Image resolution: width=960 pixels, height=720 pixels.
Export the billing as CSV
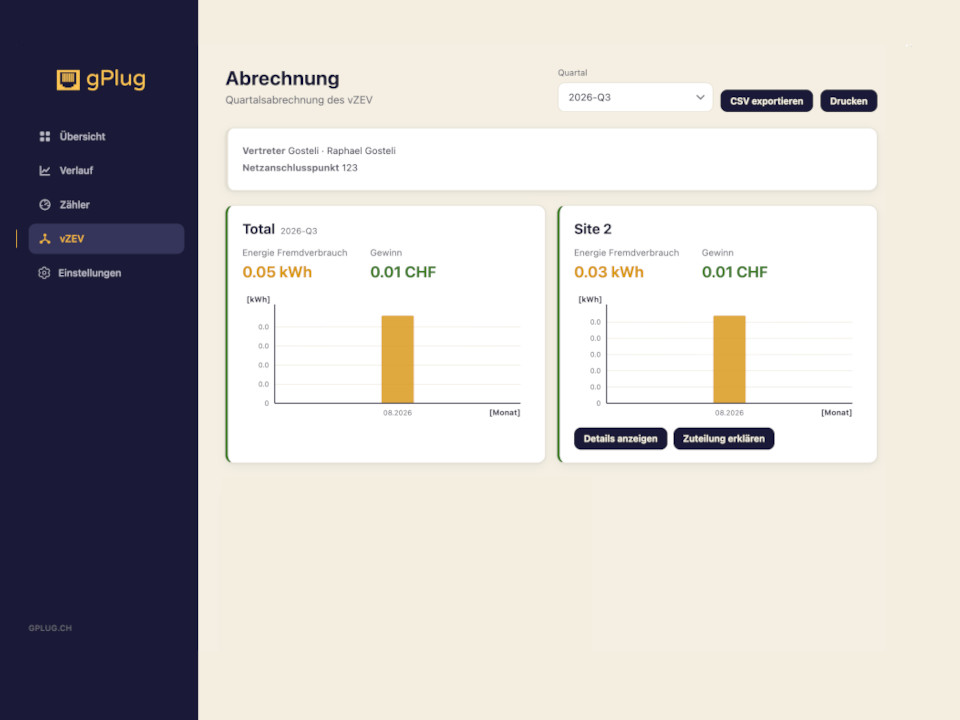click(767, 101)
